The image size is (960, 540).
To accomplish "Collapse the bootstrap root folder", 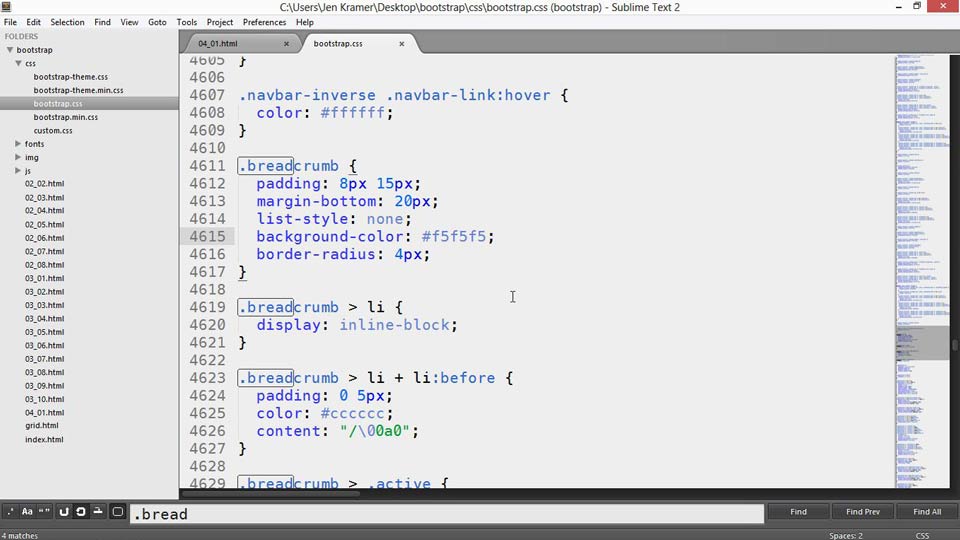I will pos(10,50).
